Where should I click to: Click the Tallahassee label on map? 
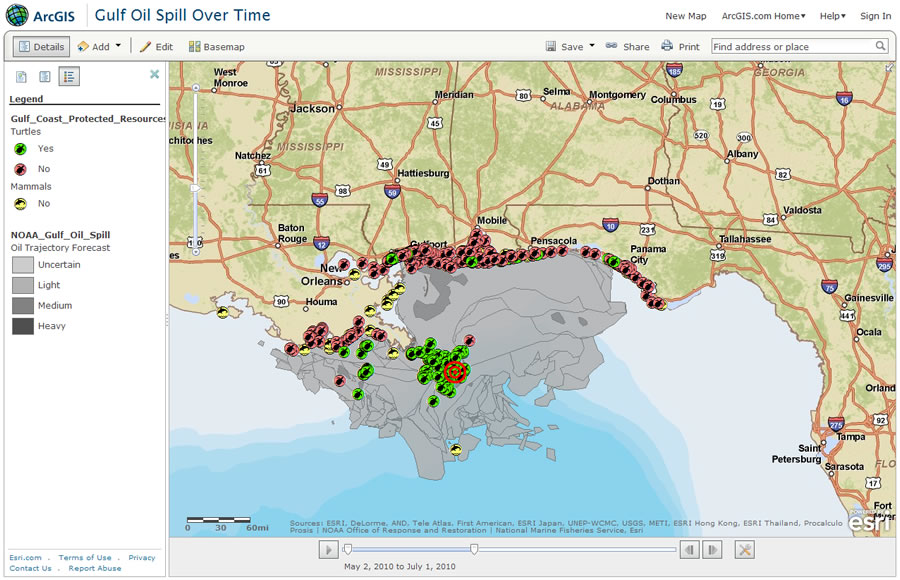click(x=745, y=239)
